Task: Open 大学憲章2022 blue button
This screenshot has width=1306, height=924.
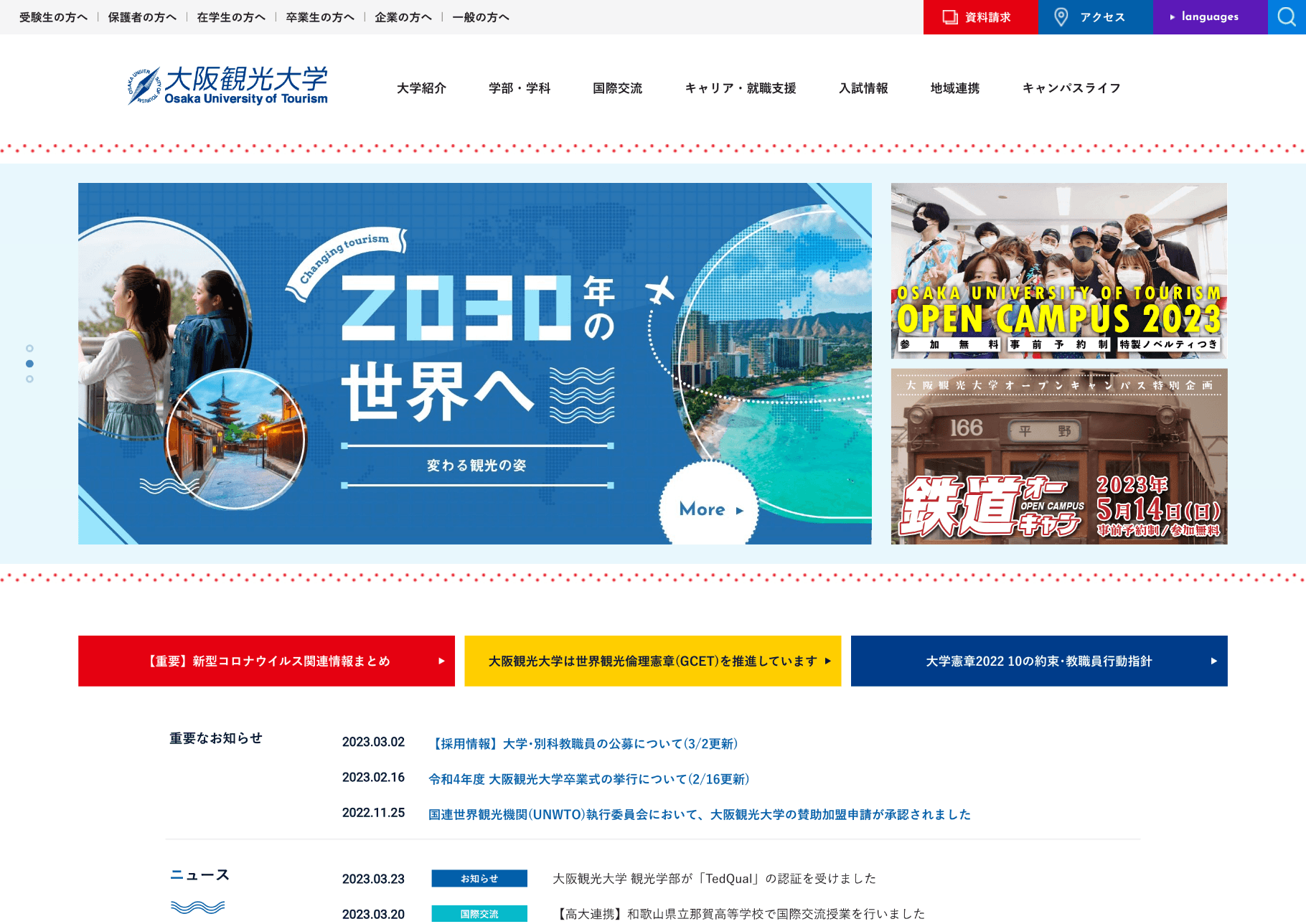Action: click(1039, 661)
